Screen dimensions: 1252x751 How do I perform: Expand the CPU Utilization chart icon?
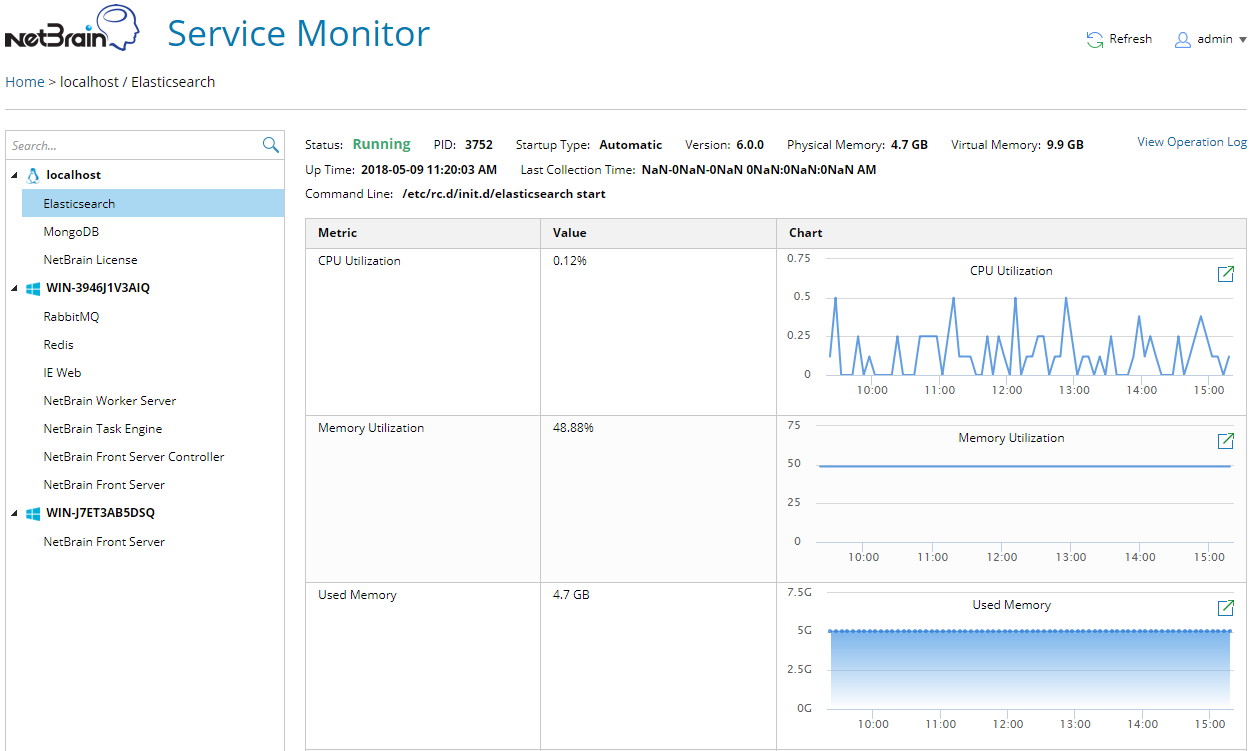1225,274
